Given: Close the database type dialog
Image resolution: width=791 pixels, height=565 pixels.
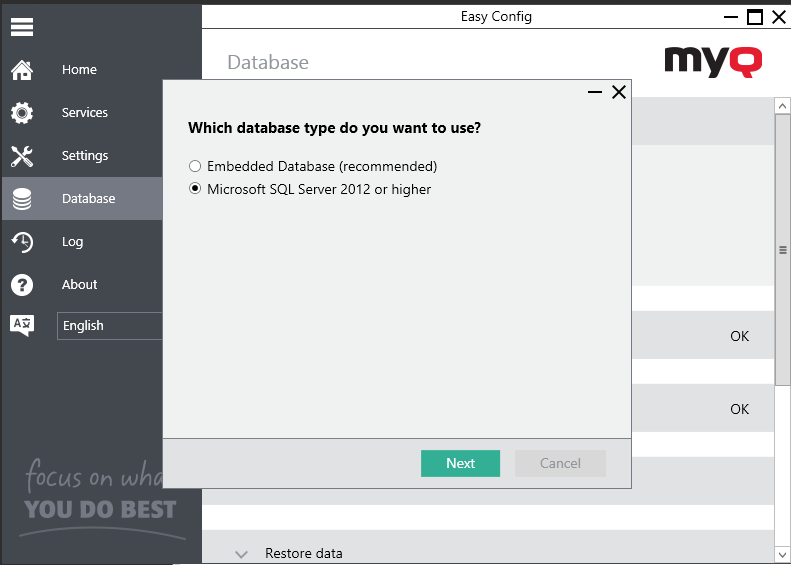Looking at the screenshot, I should click(x=619, y=92).
